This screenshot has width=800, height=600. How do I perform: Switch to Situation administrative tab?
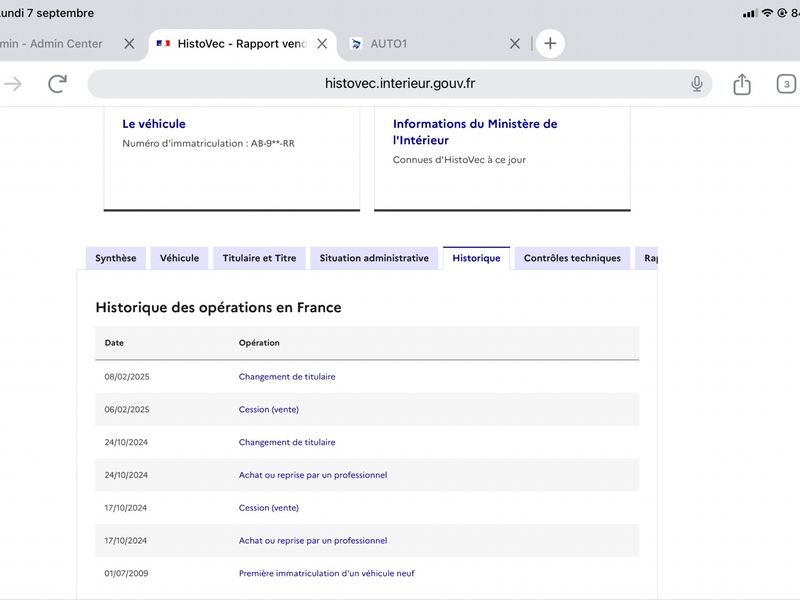tap(374, 258)
